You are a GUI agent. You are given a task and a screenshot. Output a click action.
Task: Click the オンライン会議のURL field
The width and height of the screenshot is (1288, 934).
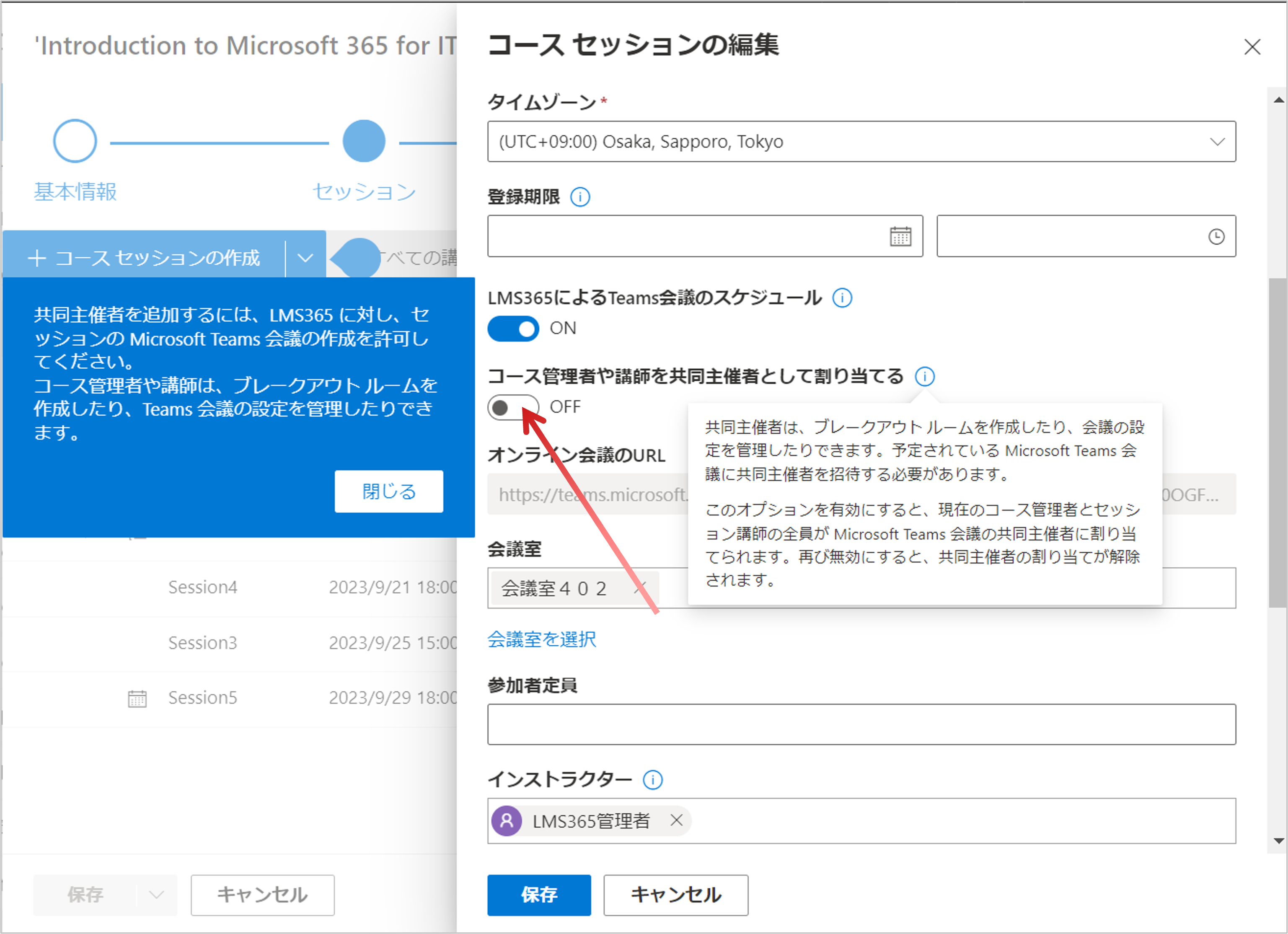(x=861, y=494)
